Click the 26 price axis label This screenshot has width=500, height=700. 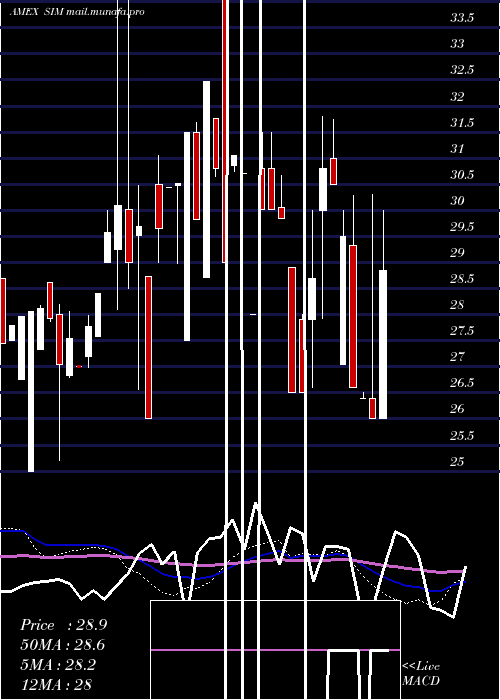(x=457, y=409)
